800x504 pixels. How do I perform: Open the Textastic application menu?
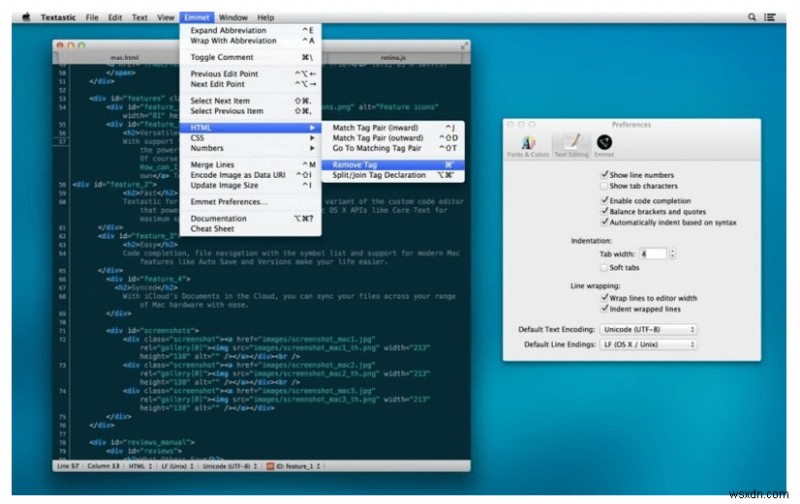pyautogui.click(x=58, y=17)
